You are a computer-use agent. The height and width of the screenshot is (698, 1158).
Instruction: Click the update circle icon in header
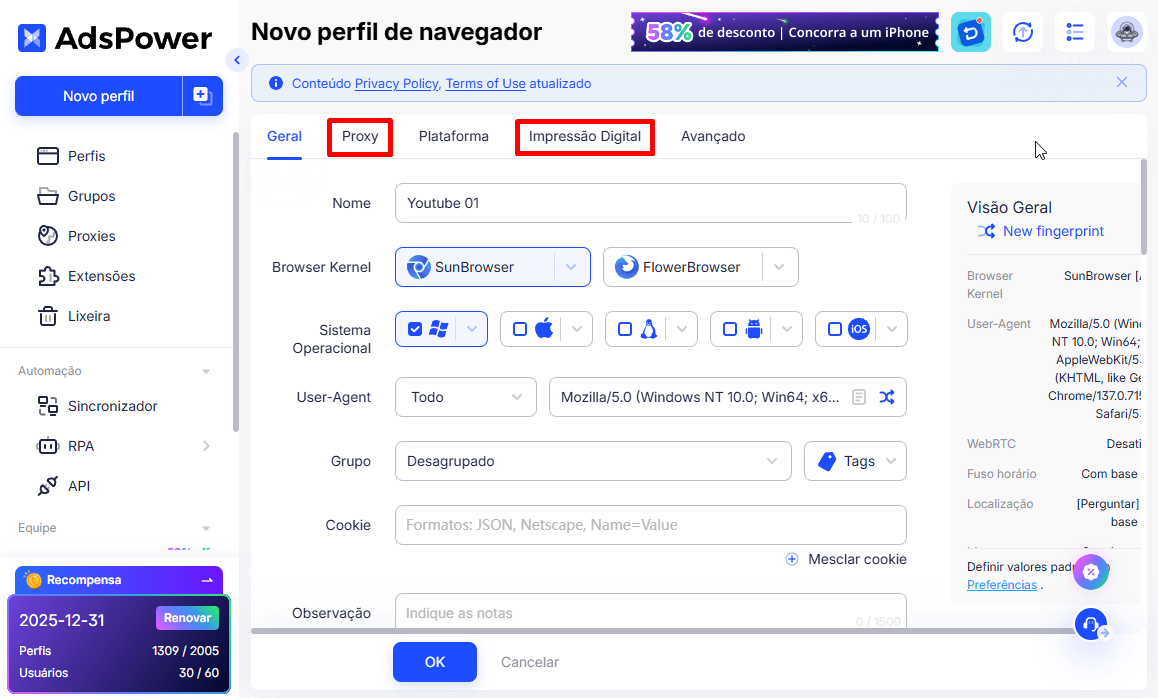1023,32
